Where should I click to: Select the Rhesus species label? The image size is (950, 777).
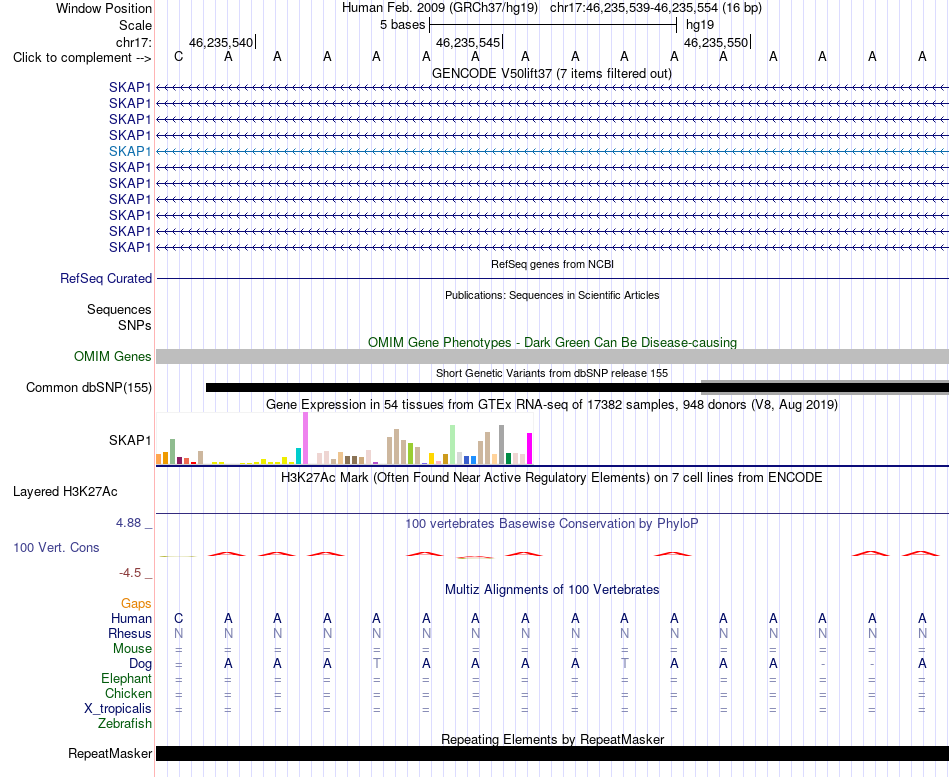coord(130,633)
